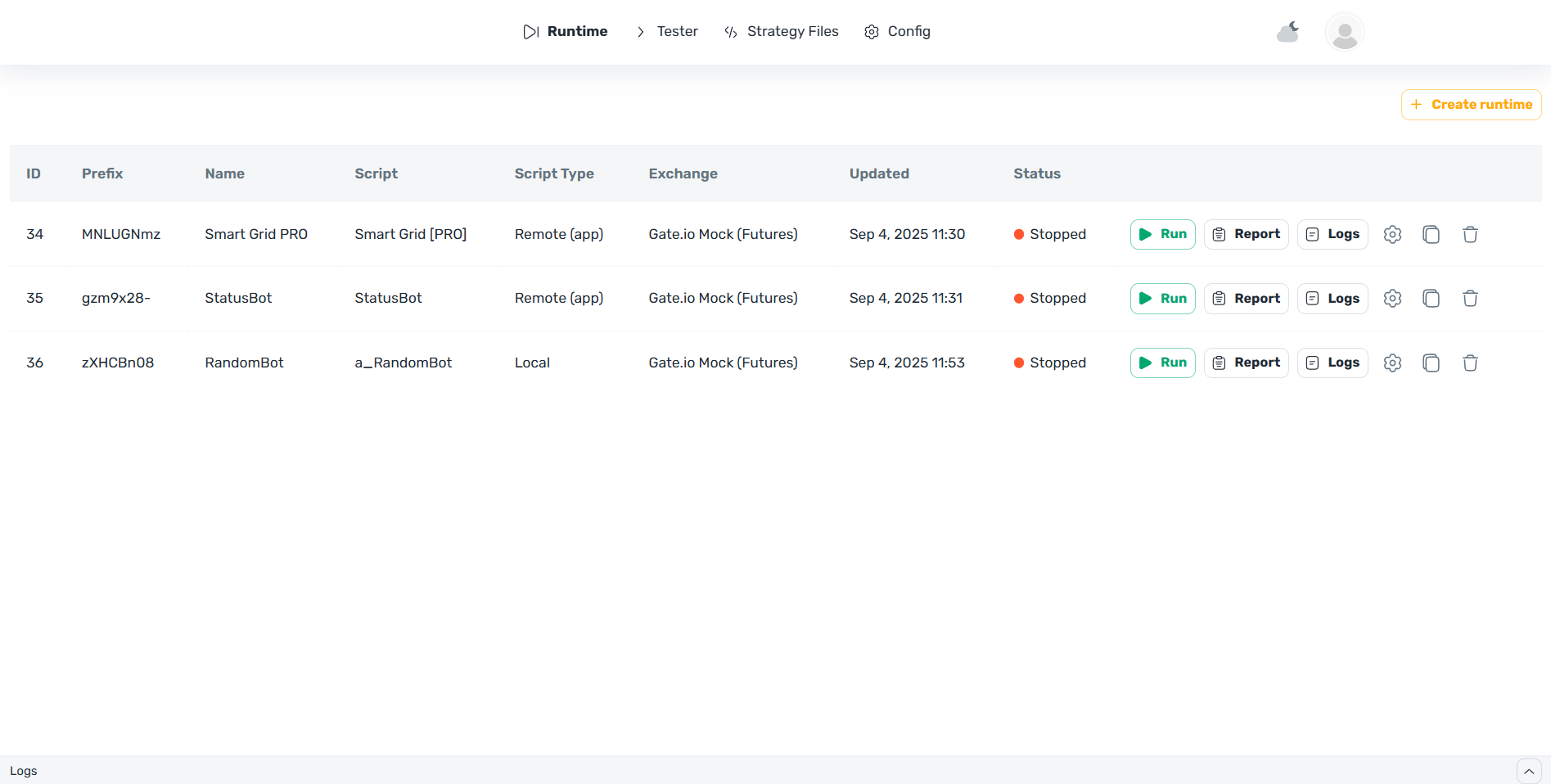Screen dimensions: 1551x784
Task: Run the Smart Grid PRO runtime
Action: (x=1162, y=234)
